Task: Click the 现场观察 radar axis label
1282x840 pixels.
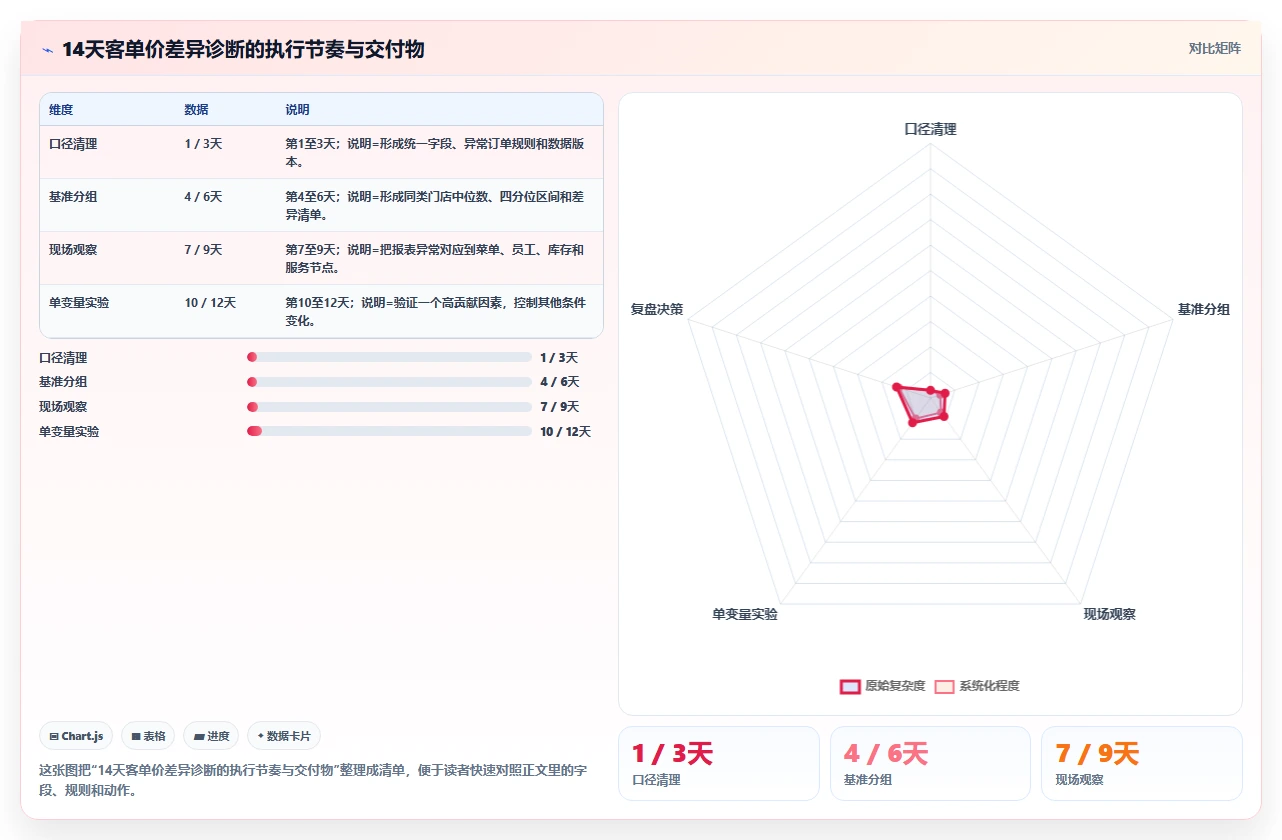Action: pyautogui.click(x=1109, y=614)
